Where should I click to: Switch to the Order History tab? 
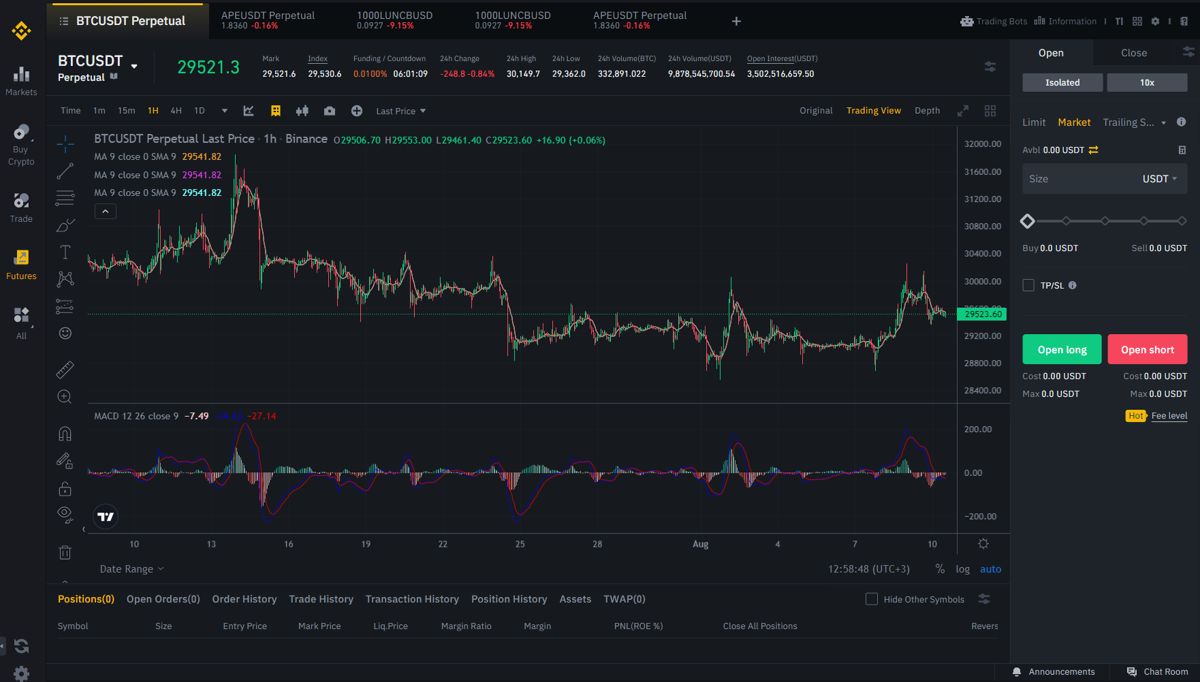click(x=244, y=599)
